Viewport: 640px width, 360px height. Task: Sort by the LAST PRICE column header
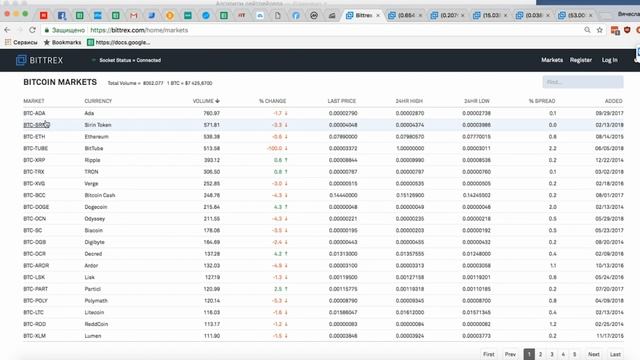pos(342,101)
